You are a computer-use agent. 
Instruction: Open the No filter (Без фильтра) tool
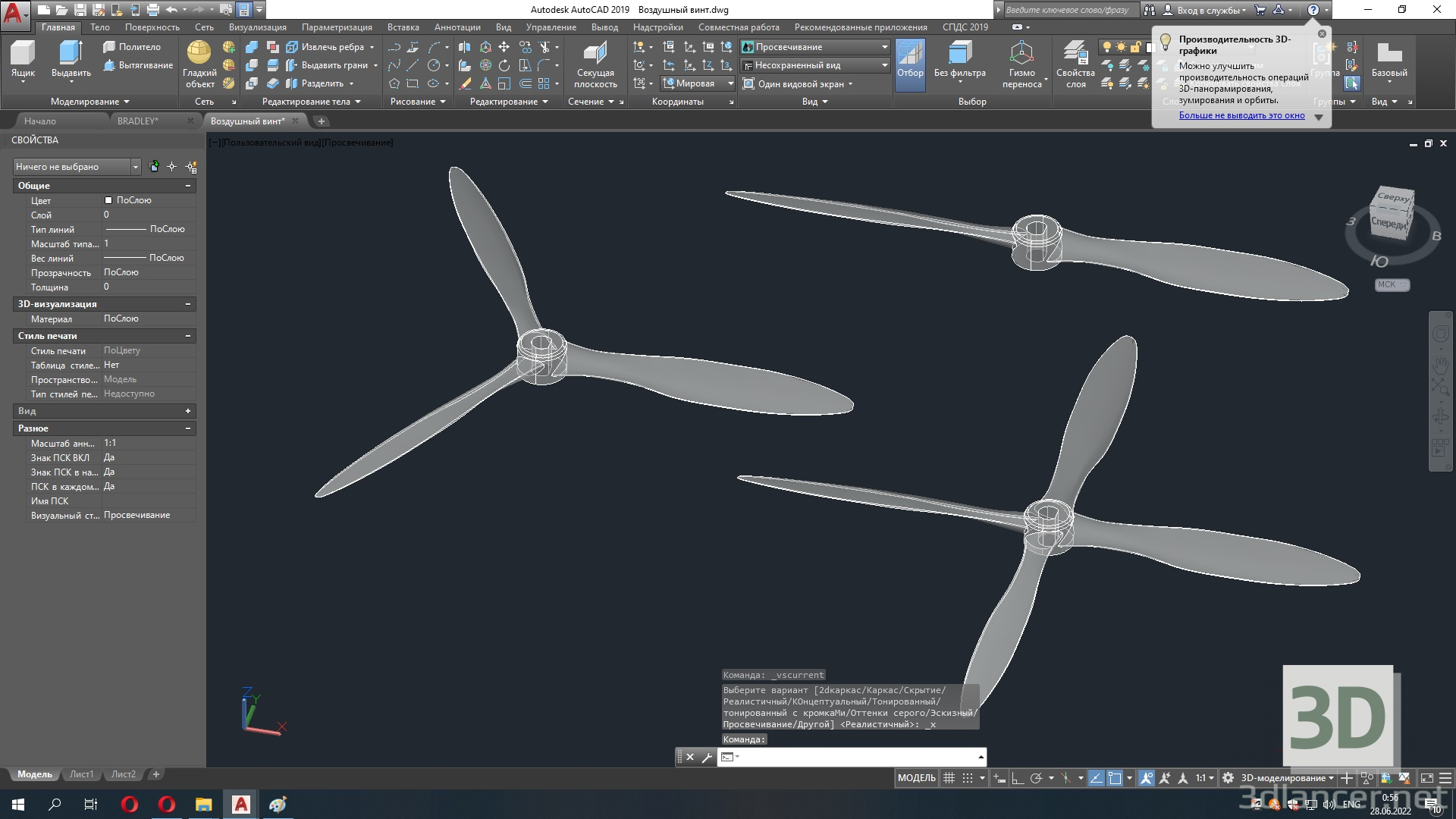point(960,60)
